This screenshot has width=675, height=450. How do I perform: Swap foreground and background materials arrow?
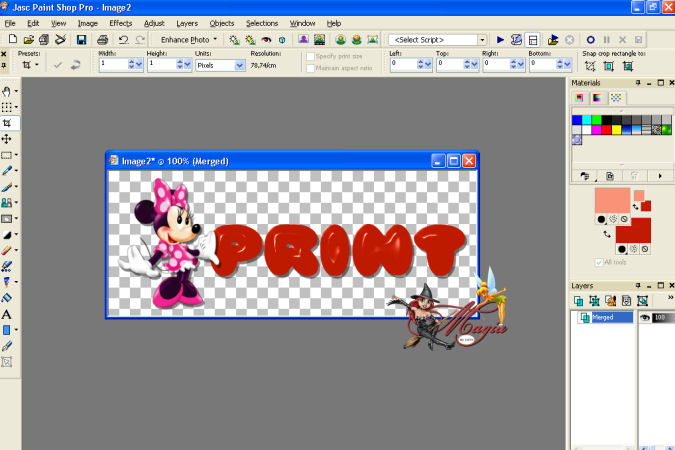click(607, 234)
